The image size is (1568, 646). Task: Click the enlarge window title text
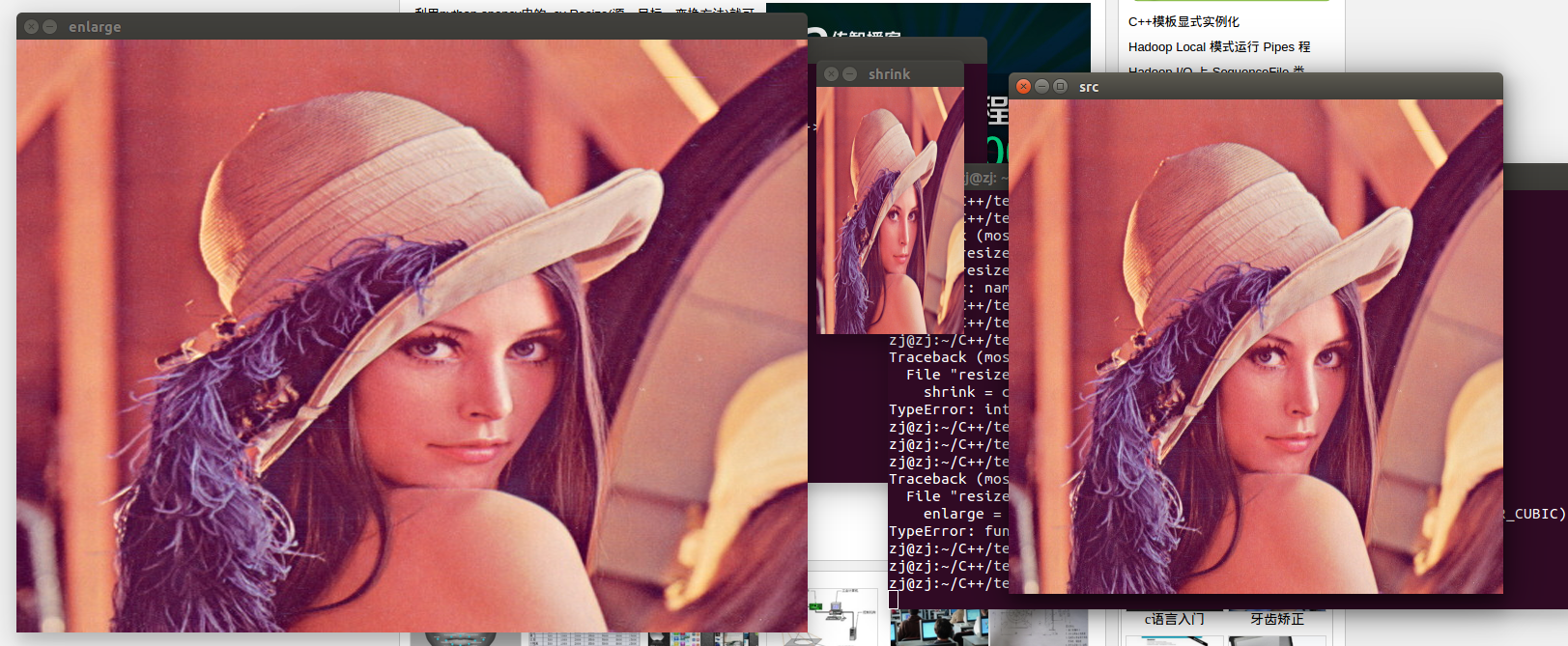[95, 27]
